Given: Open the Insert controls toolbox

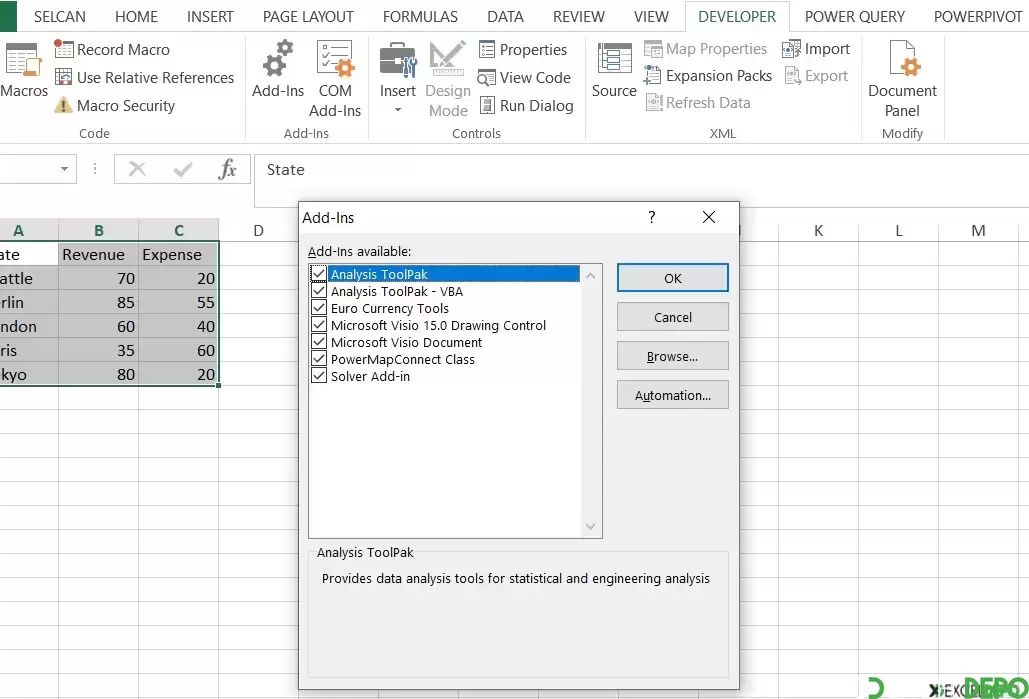Looking at the screenshot, I should (398, 77).
